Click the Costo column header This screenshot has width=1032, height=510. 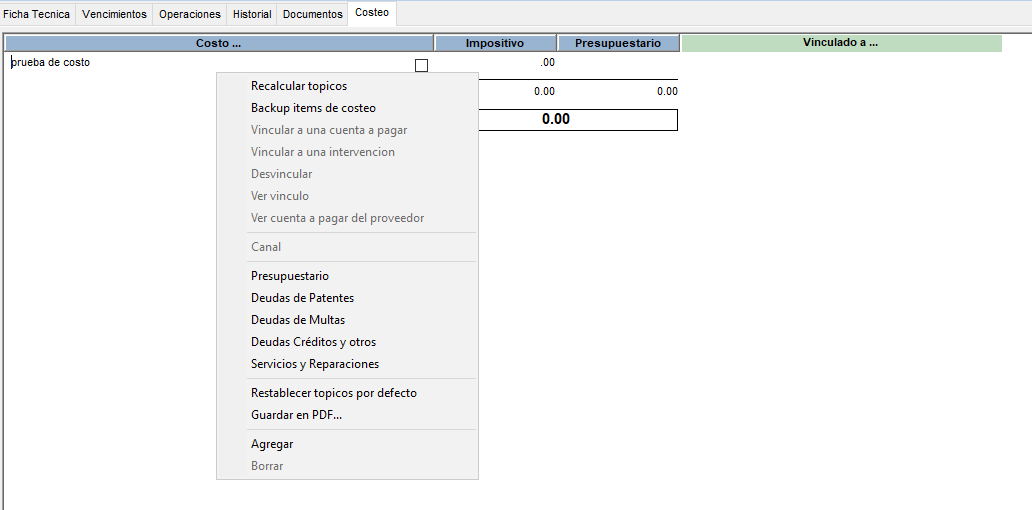point(218,43)
